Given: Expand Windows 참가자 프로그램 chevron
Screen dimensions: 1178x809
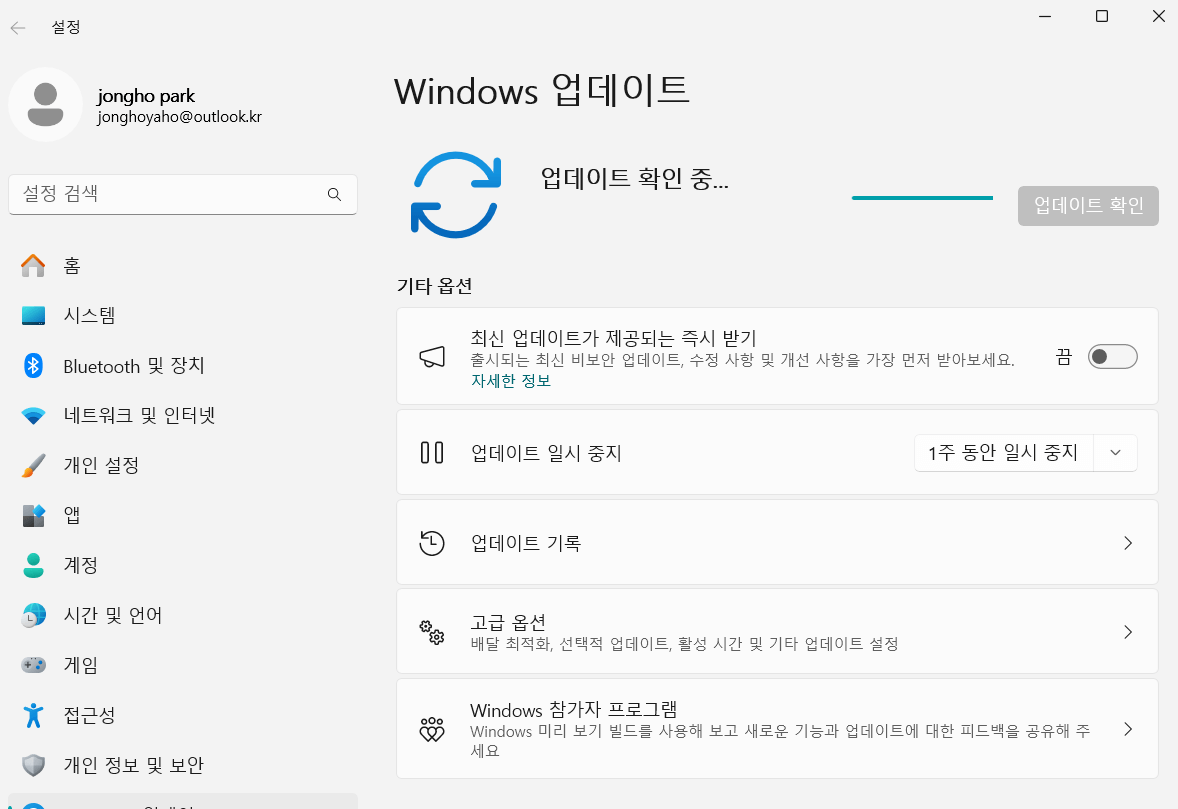Looking at the screenshot, I should pyautogui.click(x=1128, y=729).
